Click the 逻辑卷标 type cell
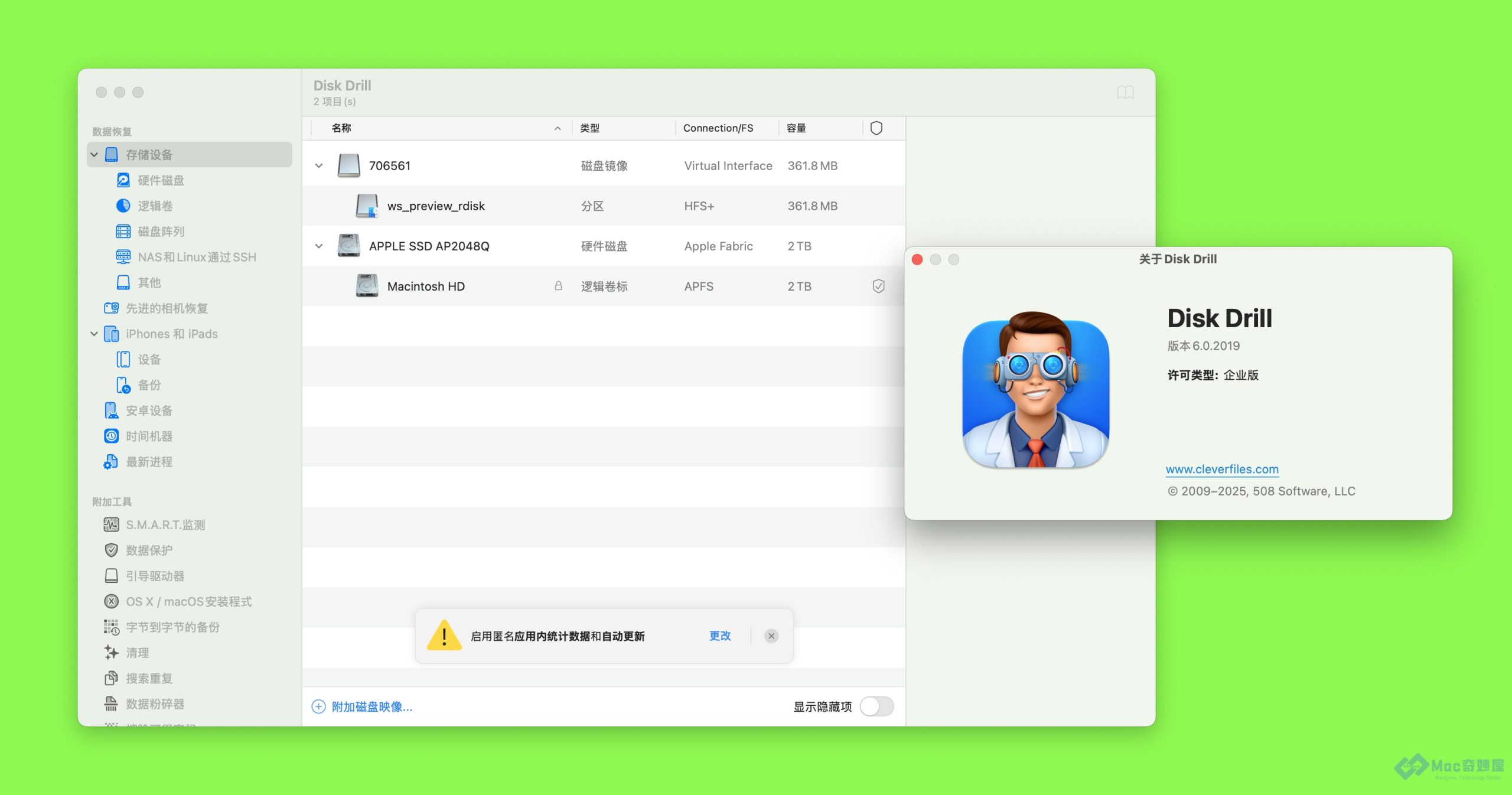This screenshot has height=795, width=1512. coord(604,286)
